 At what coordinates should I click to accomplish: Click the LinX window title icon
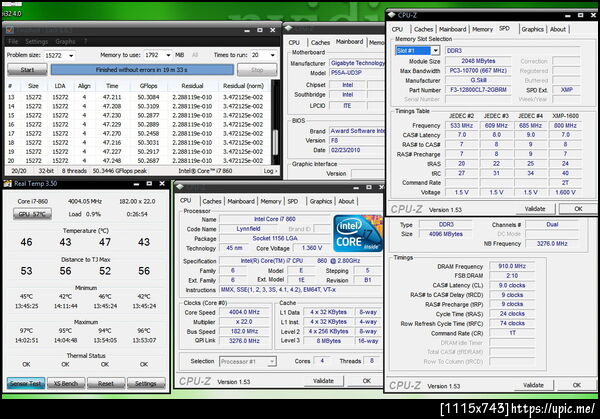tap(10, 30)
